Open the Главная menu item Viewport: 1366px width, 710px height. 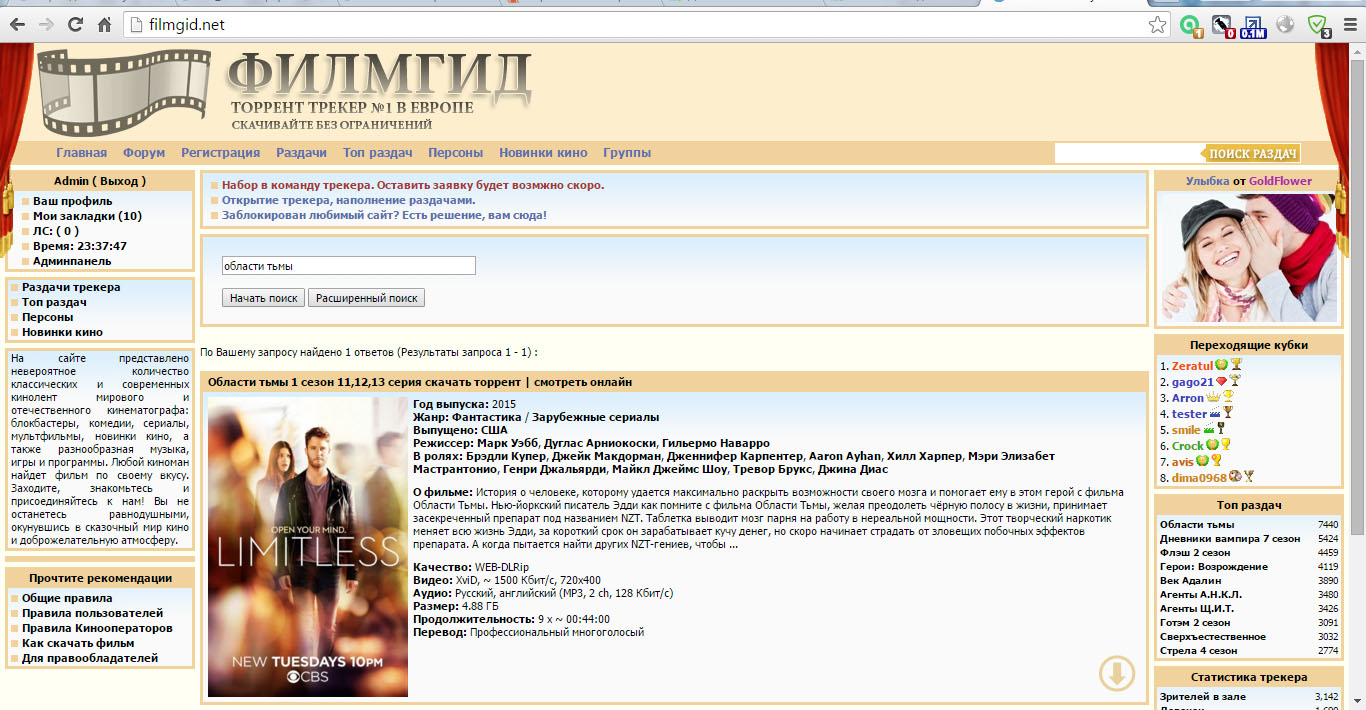[81, 153]
